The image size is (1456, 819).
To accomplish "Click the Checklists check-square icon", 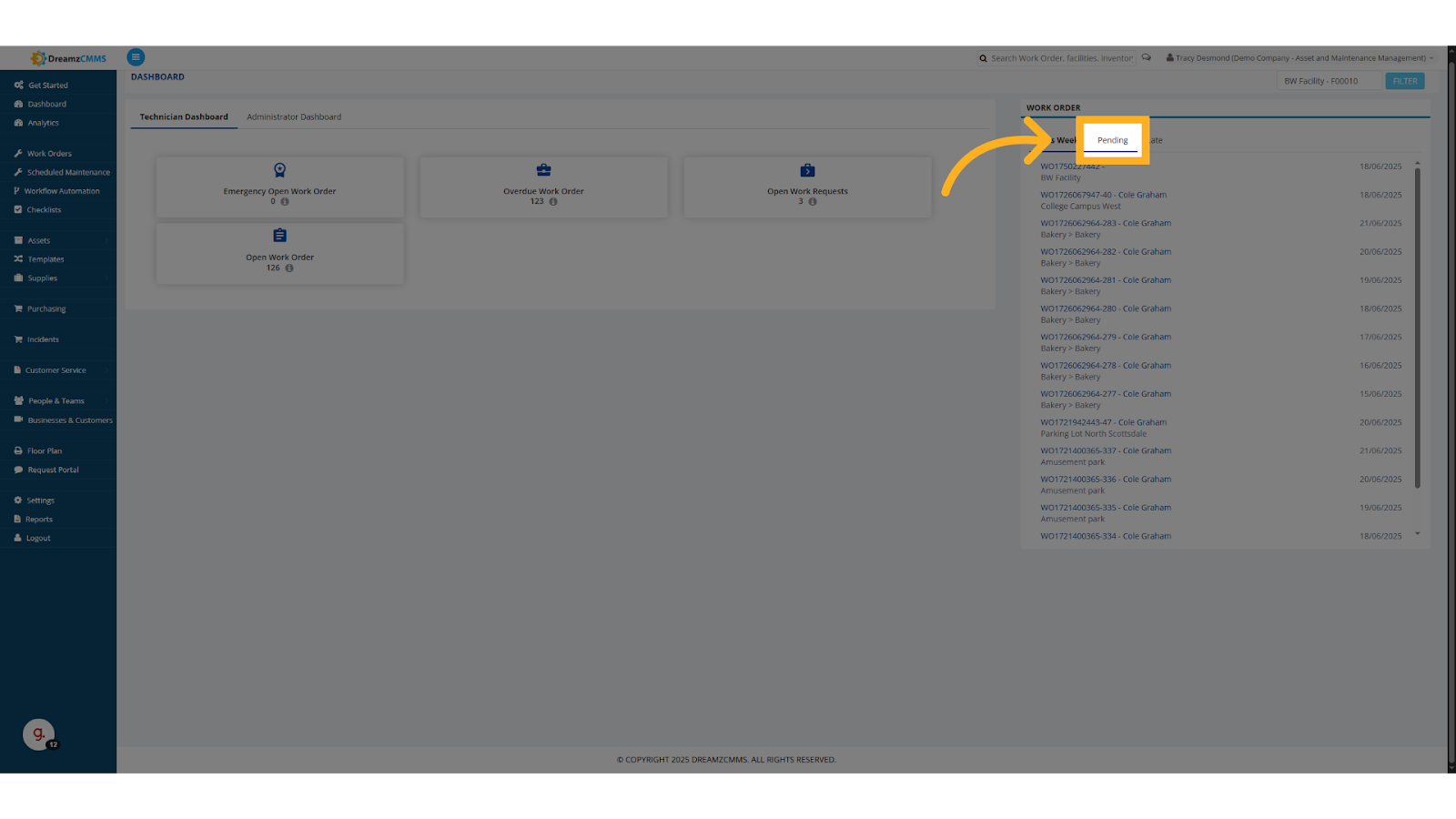I will point(18,209).
